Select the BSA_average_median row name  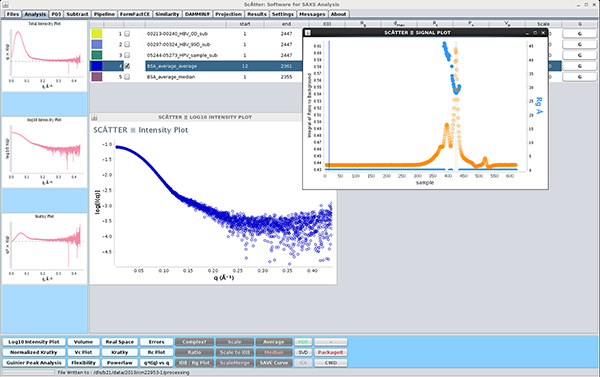coord(171,77)
